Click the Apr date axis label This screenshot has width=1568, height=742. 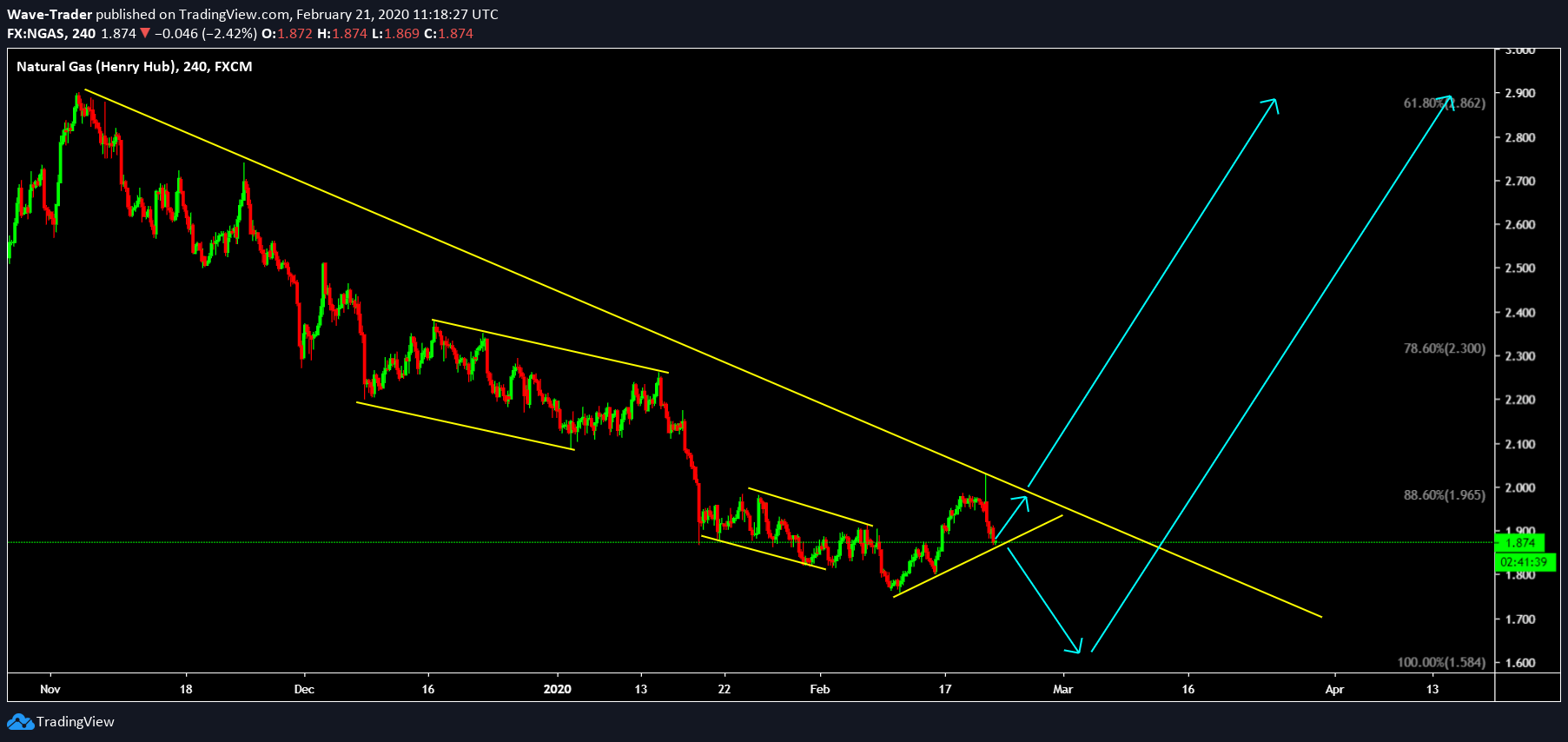click(x=1334, y=689)
